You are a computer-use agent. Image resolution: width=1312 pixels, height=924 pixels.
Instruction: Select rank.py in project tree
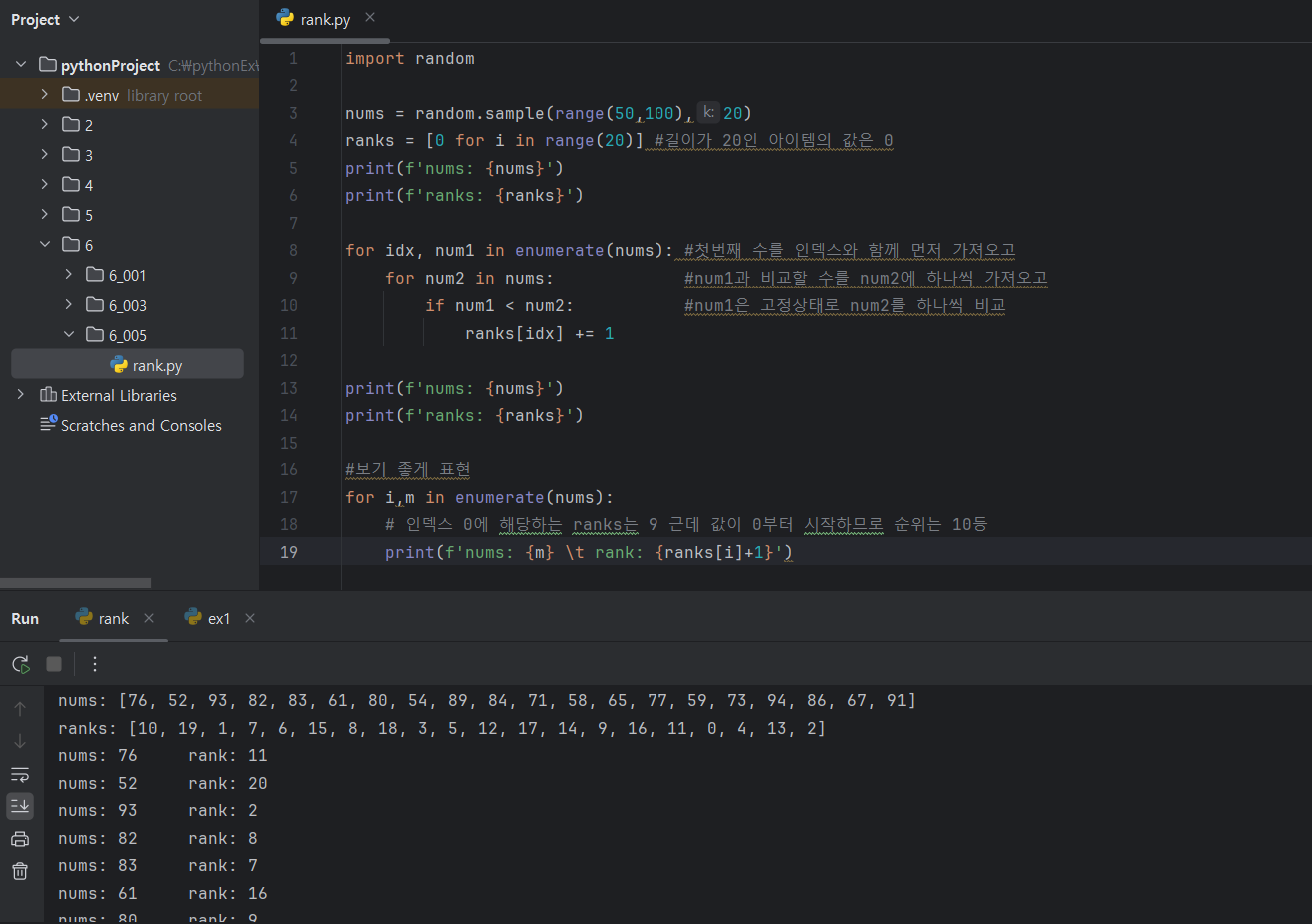click(156, 365)
